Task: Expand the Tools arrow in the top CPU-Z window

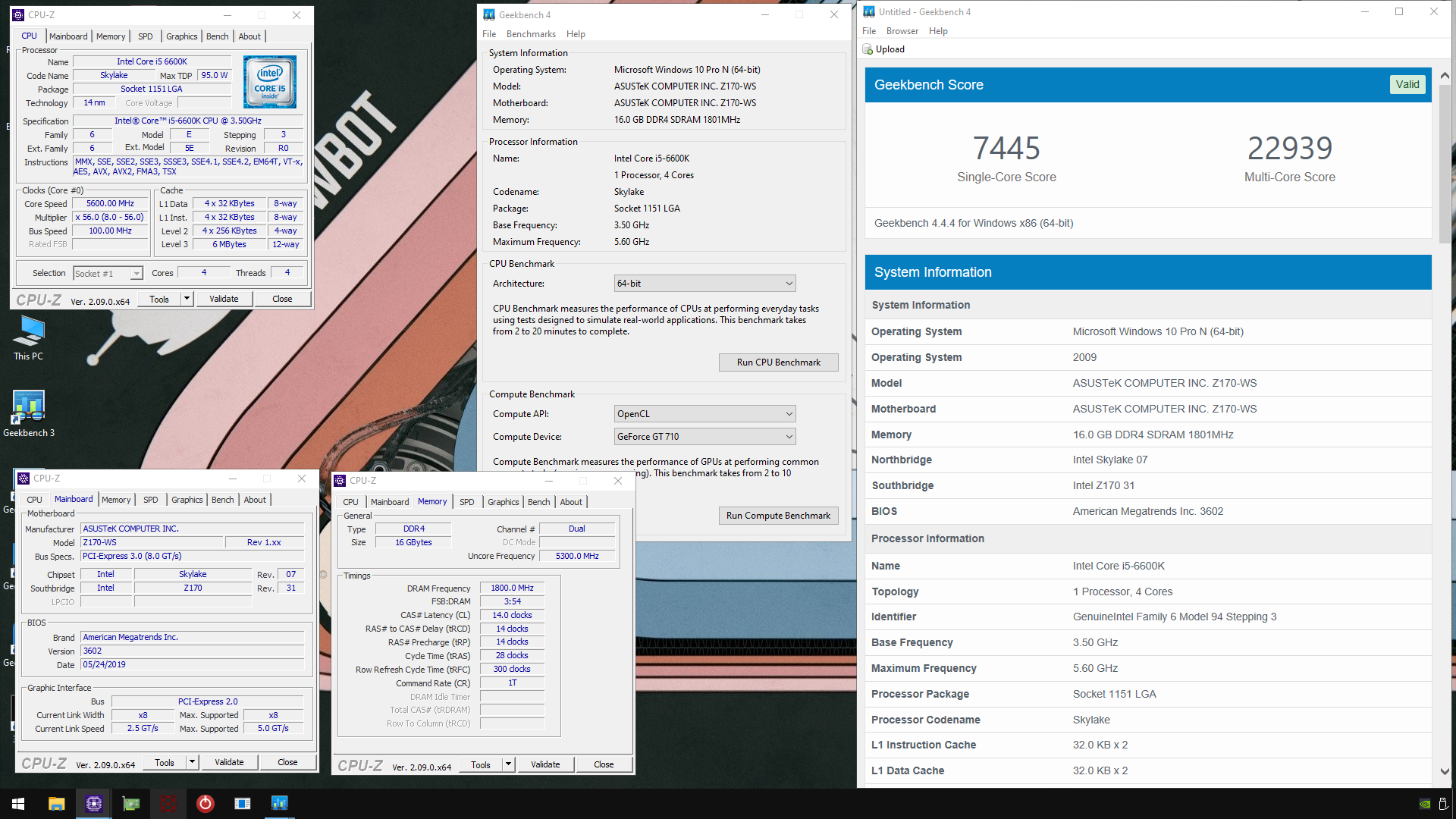Action: pyautogui.click(x=187, y=299)
